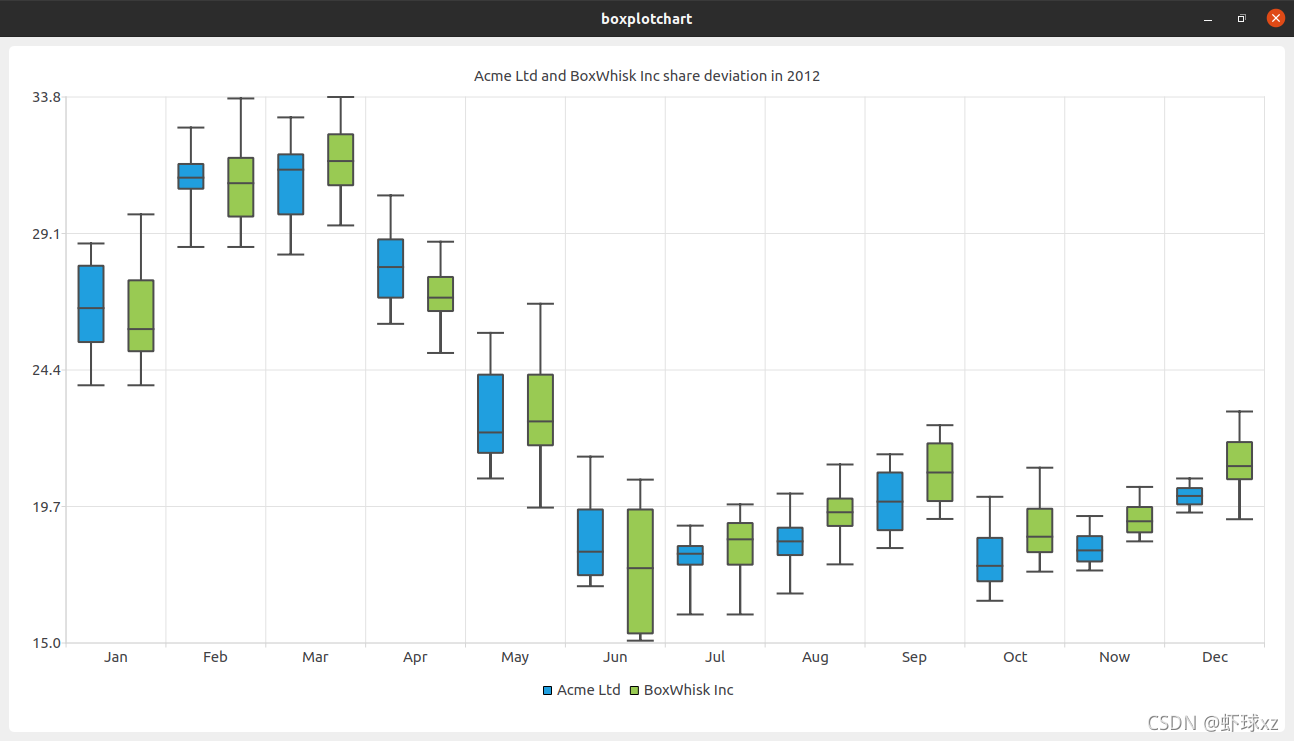
Task: Click the 29.1 y-axis value
Action: (46, 233)
